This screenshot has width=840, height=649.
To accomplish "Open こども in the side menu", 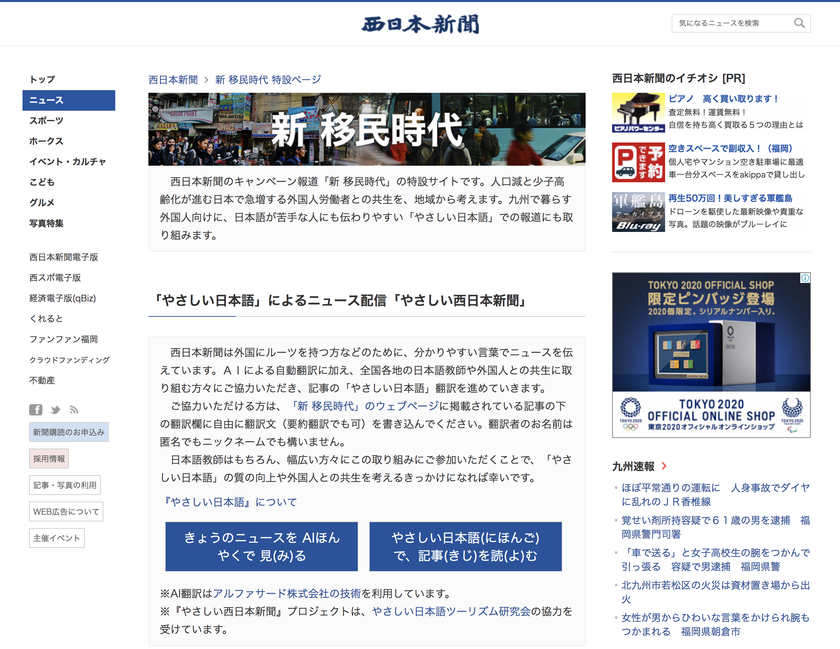I will click(42, 182).
